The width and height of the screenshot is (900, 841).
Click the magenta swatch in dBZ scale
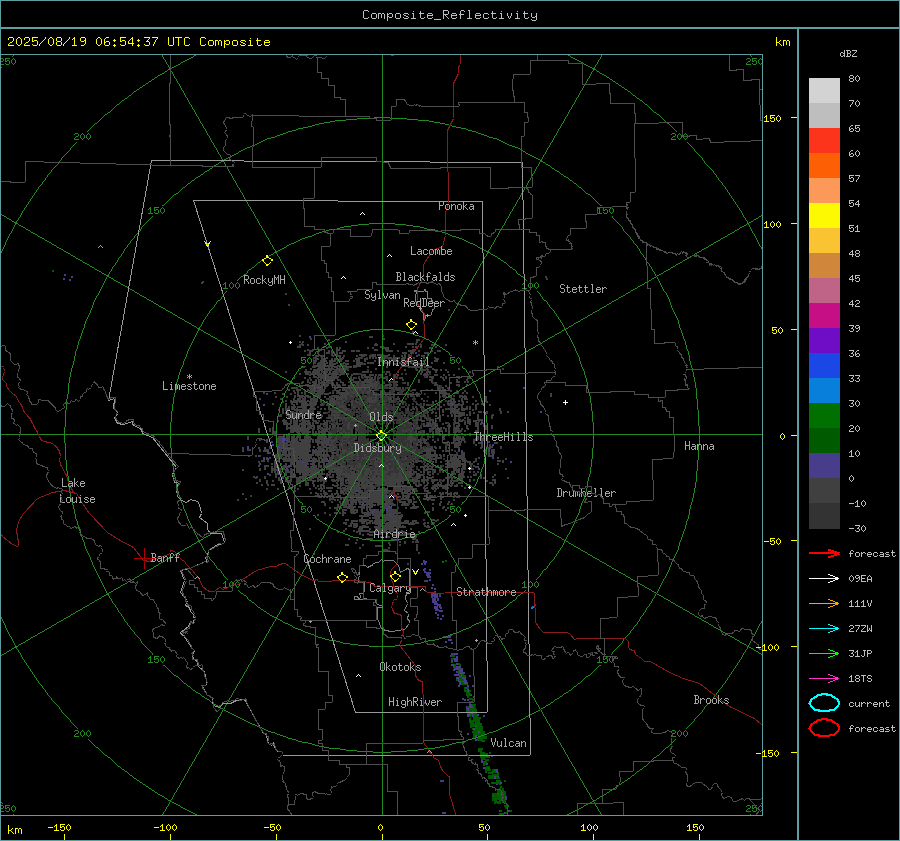point(824,316)
